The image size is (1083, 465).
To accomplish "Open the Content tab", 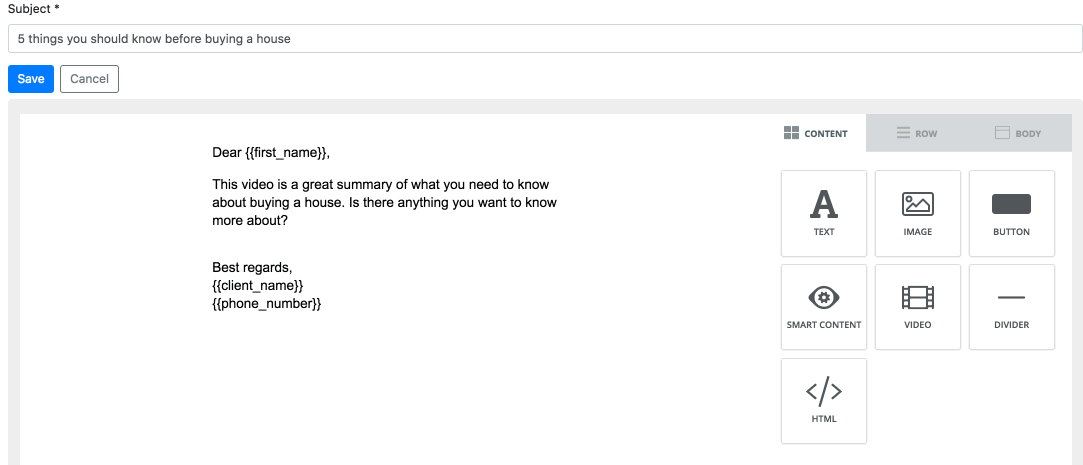I will click(816, 133).
